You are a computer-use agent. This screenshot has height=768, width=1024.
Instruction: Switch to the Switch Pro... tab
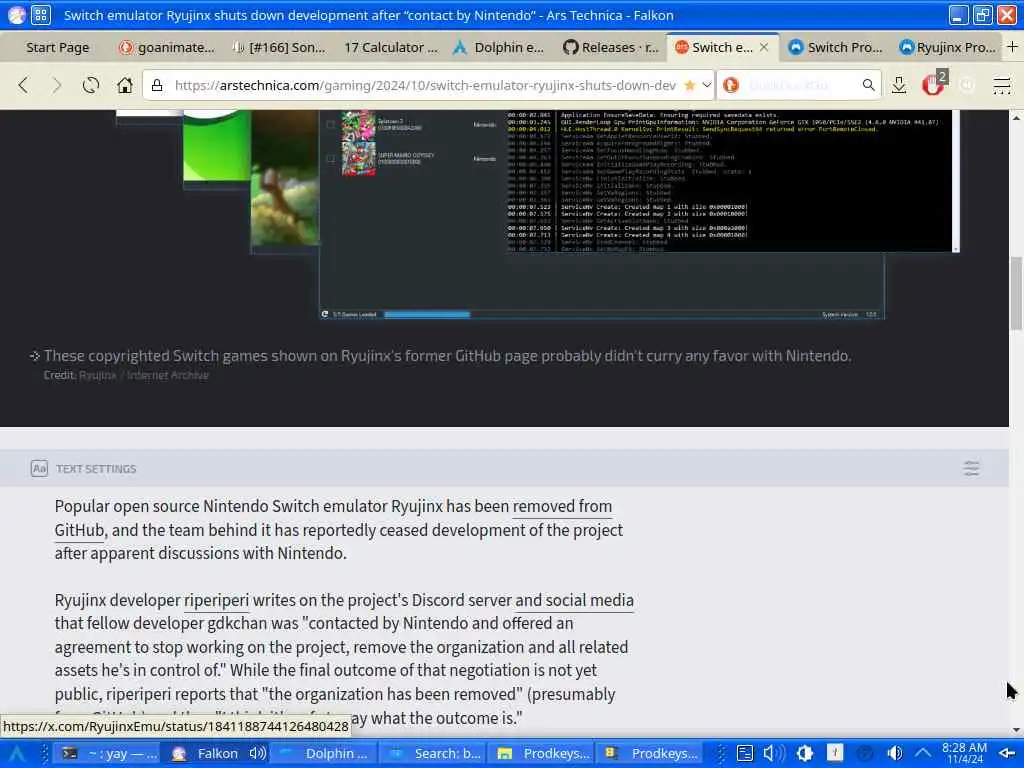click(835, 48)
